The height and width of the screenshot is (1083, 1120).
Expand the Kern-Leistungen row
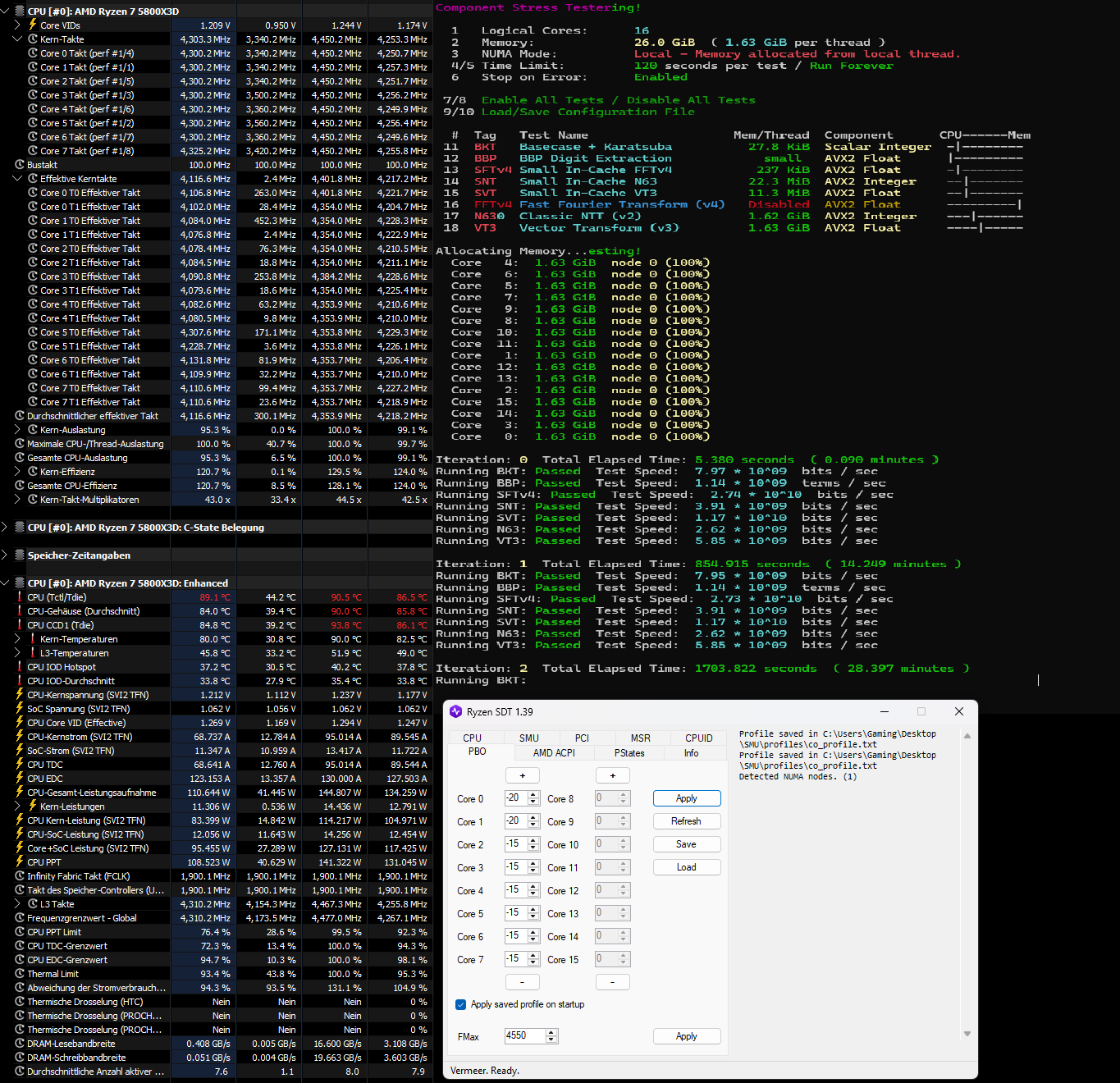(17, 806)
